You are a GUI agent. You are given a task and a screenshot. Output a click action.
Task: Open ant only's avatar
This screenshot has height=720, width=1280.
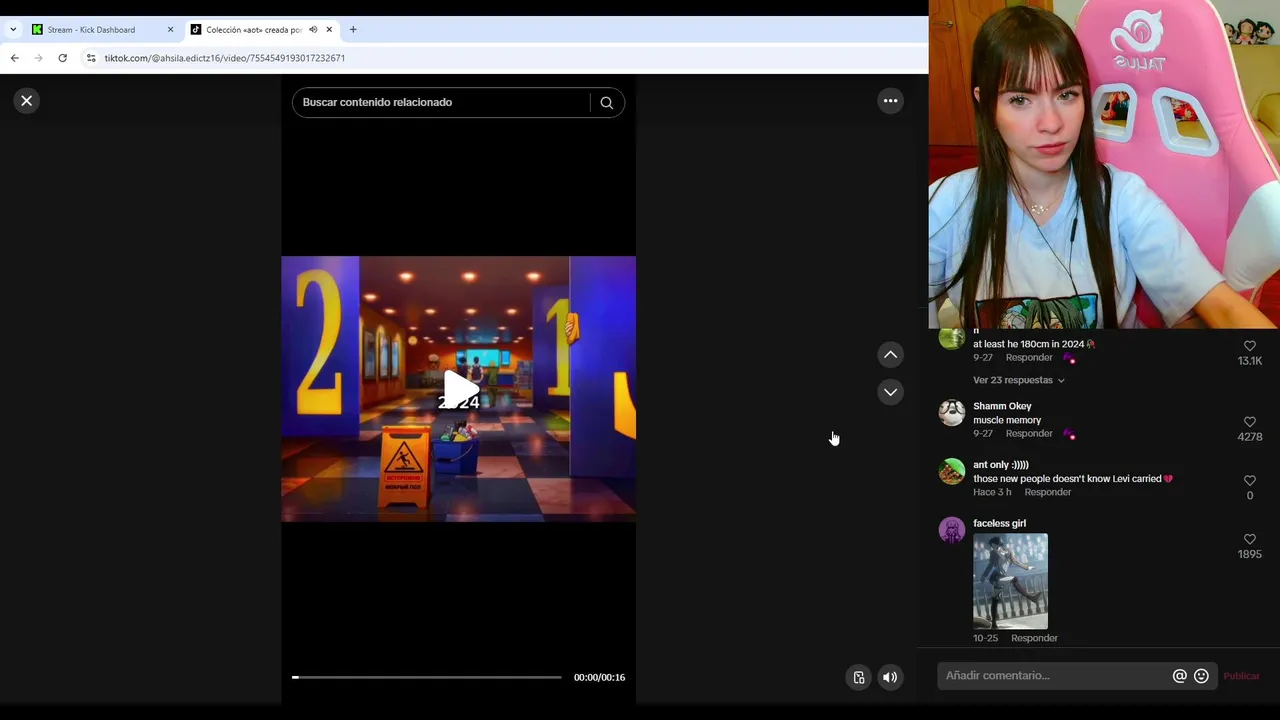(952, 472)
